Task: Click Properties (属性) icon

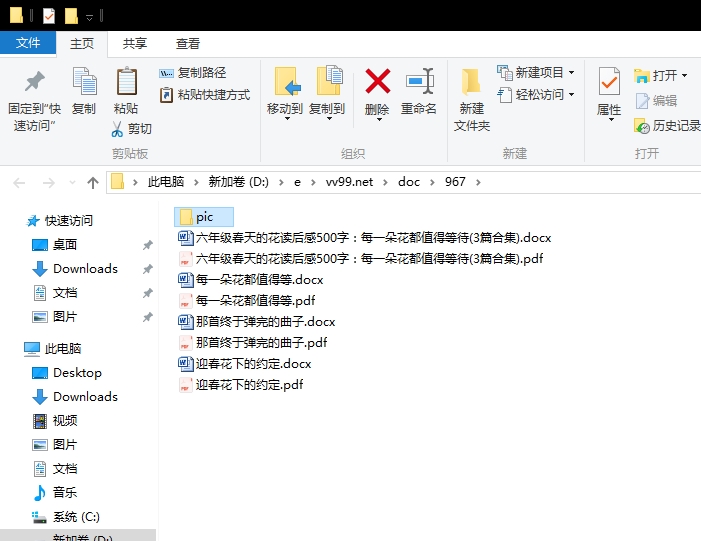Action: coord(609,81)
